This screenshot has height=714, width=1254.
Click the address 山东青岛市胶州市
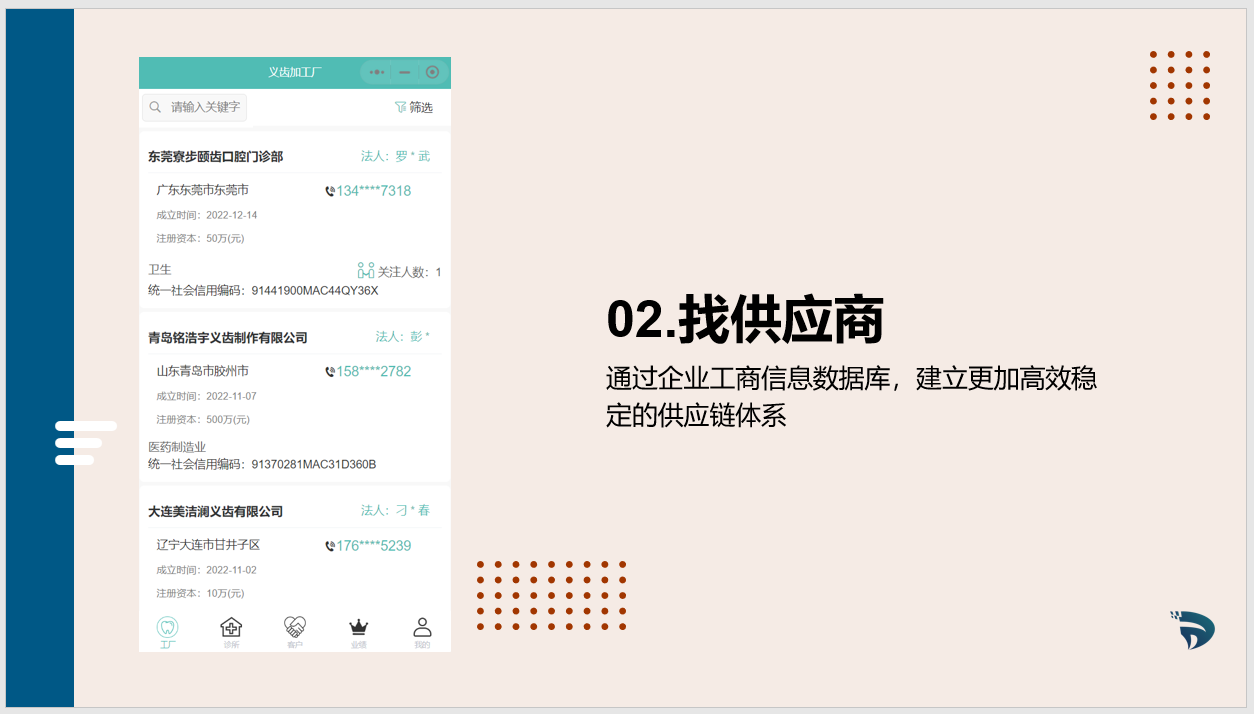pyautogui.click(x=203, y=371)
